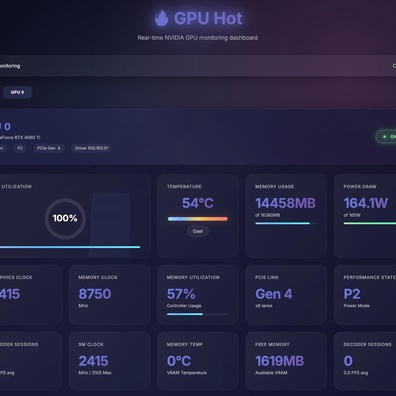Click the utilization progress bar

(x=70, y=247)
